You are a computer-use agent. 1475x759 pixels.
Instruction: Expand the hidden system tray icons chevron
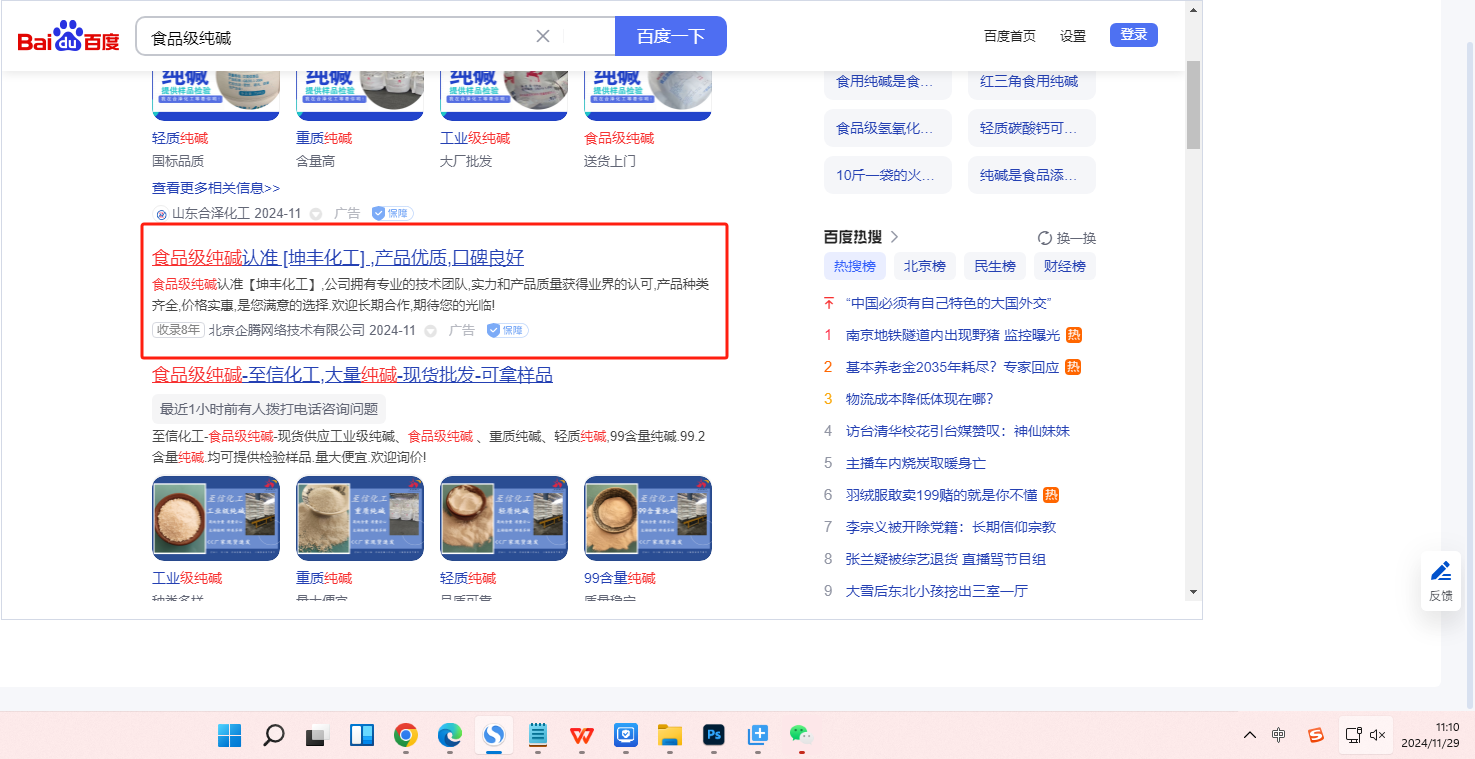pyautogui.click(x=1250, y=735)
